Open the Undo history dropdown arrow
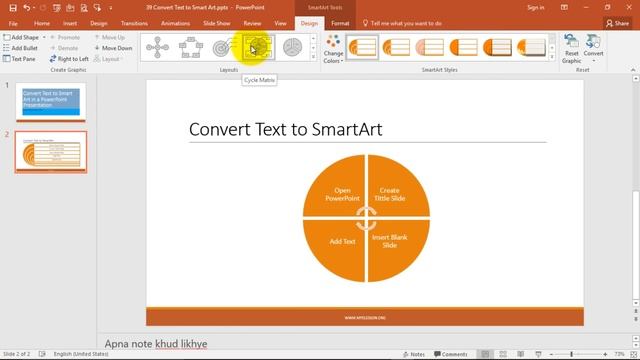Viewport: 640px width, 360px height. tap(33, 8)
